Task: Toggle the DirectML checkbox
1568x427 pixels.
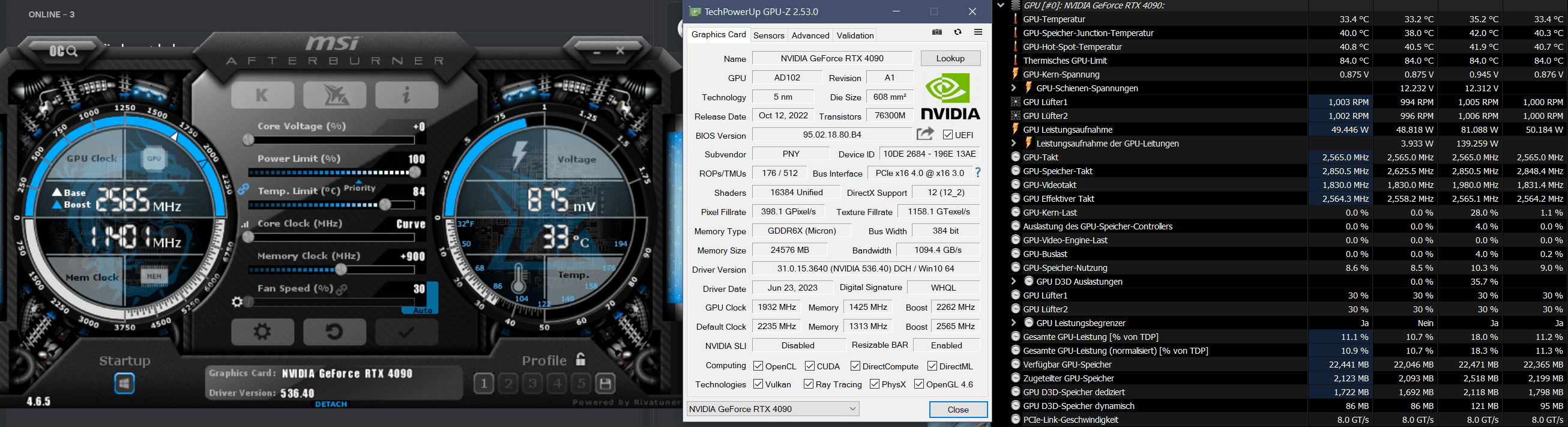Action: click(932, 366)
